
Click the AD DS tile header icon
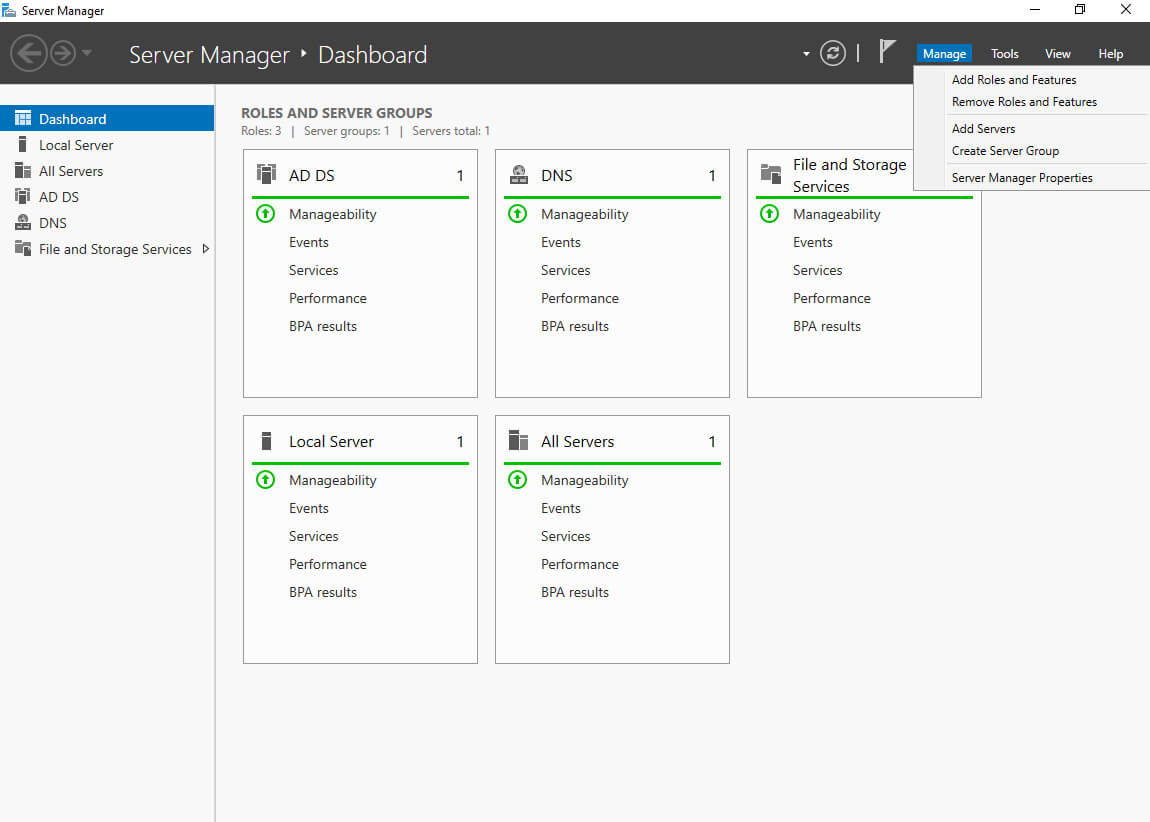pyautogui.click(x=266, y=174)
